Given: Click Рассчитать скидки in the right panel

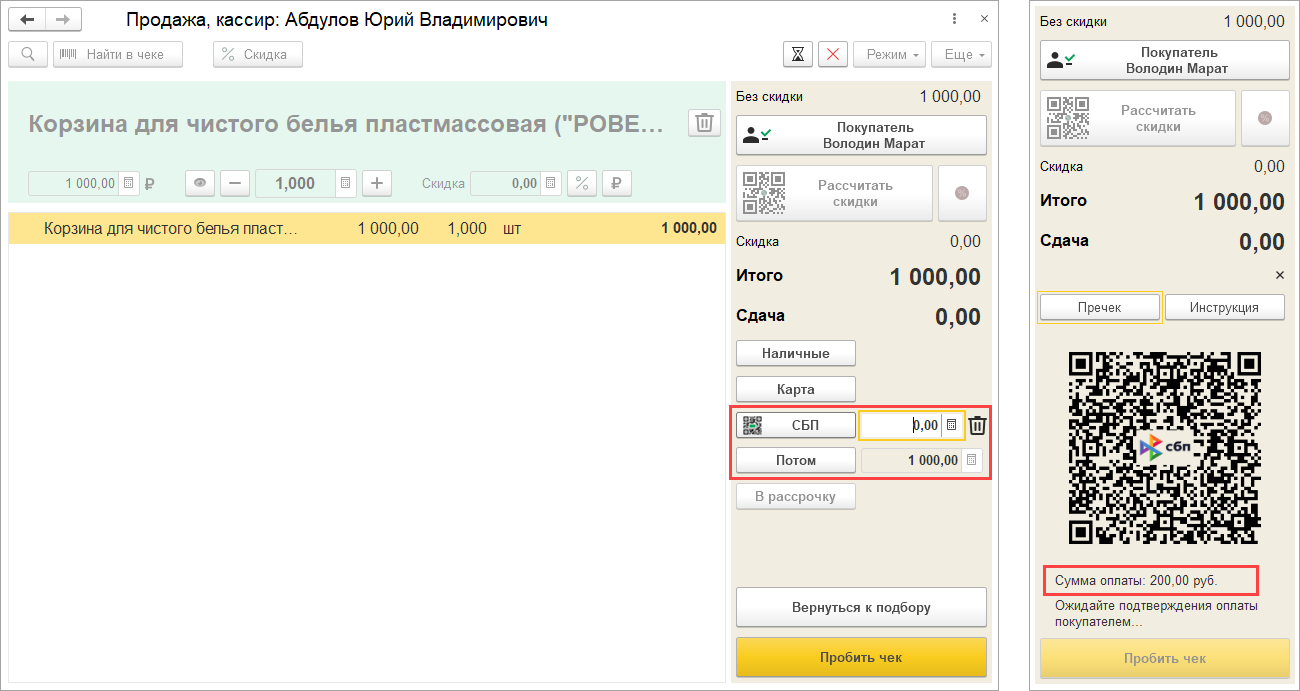Looking at the screenshot, I should [x=1138, y=118].
